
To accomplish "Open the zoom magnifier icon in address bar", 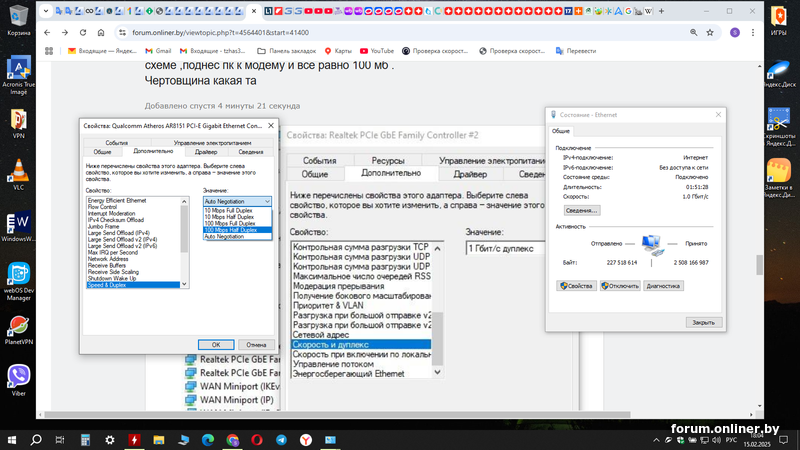I will point(693,33).
